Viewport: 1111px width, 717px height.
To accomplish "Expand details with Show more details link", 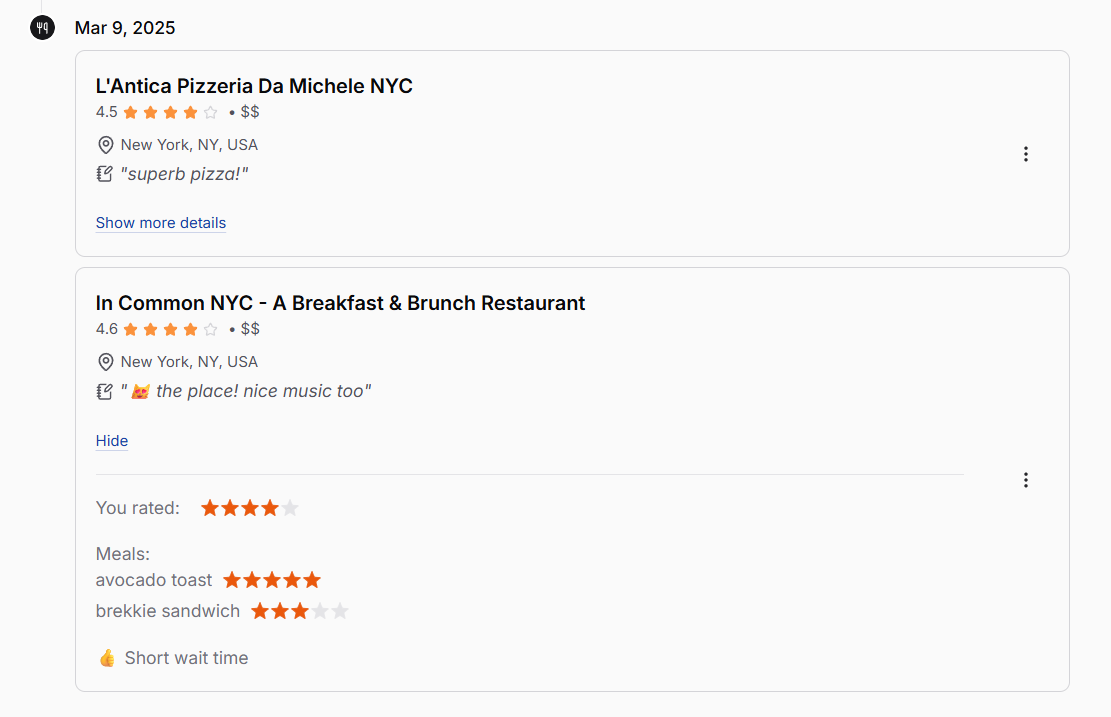I will (x=160, y=222).
